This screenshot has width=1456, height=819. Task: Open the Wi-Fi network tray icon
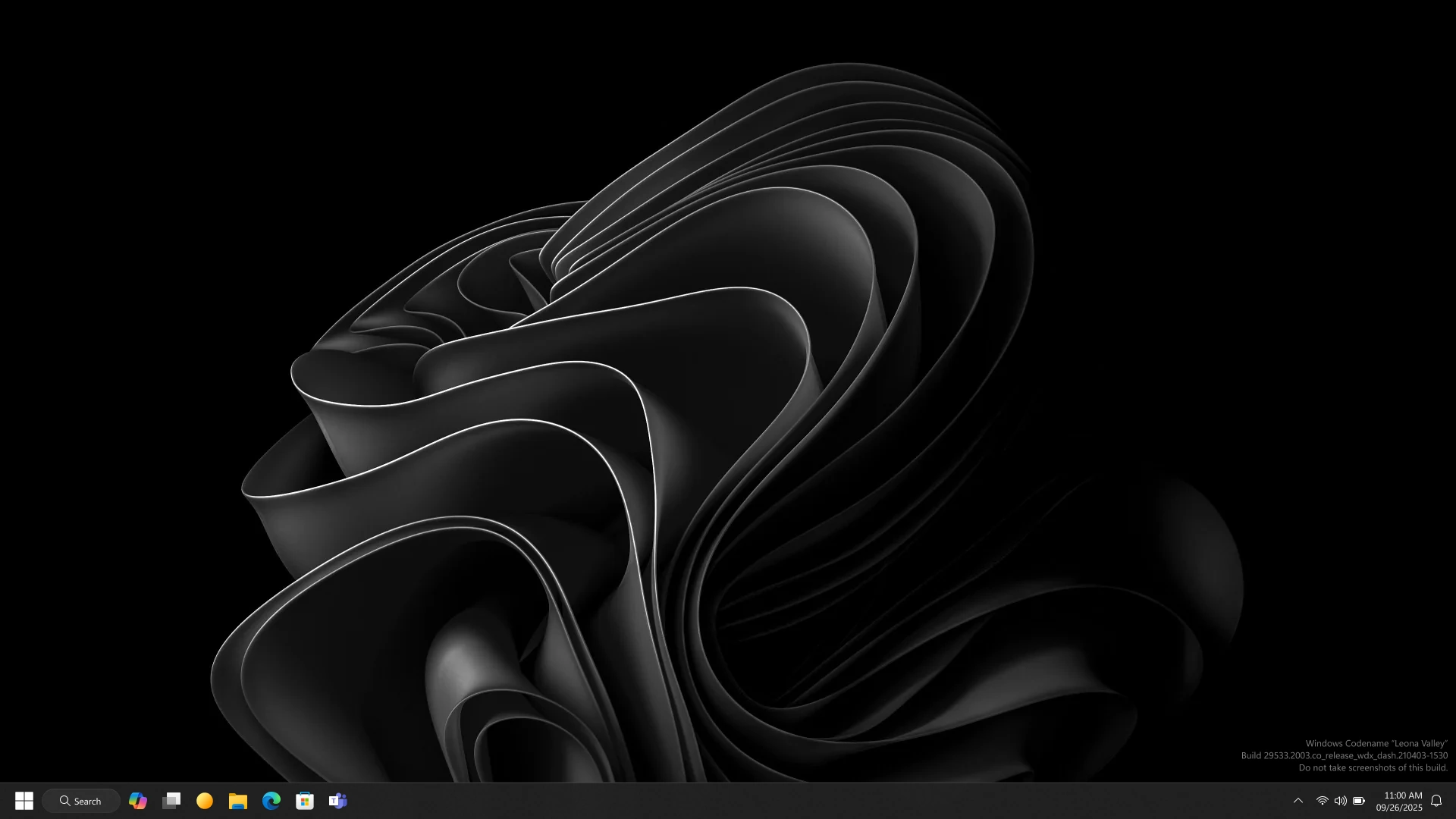1322,801
